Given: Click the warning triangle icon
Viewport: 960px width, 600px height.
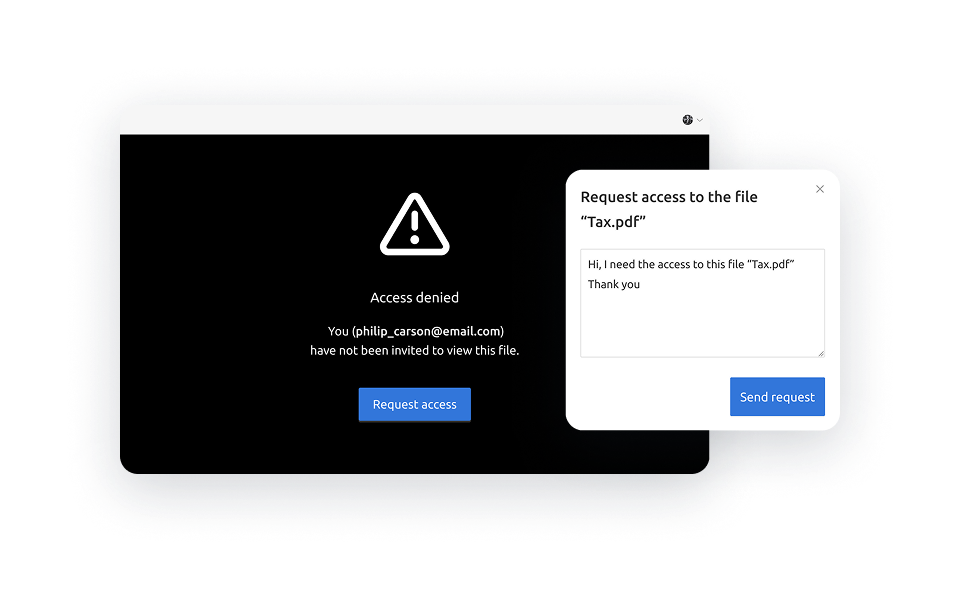Looking at the screenshot, I should pos(414,224).
